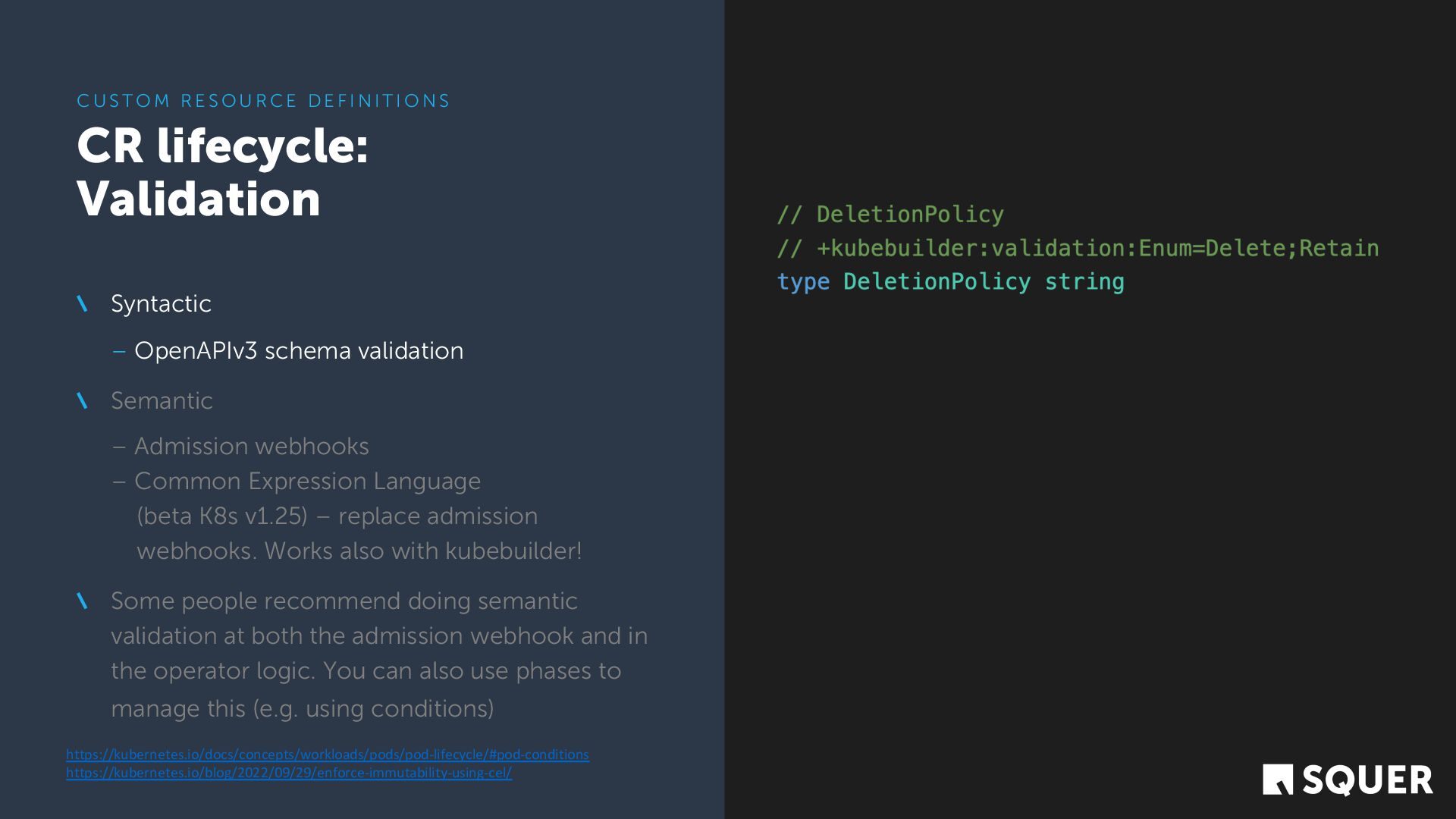Click 'OpenAPIv3 schema validation' sub-bullet
This screenshot has height=819, width=1456.
tap(298, 351)
